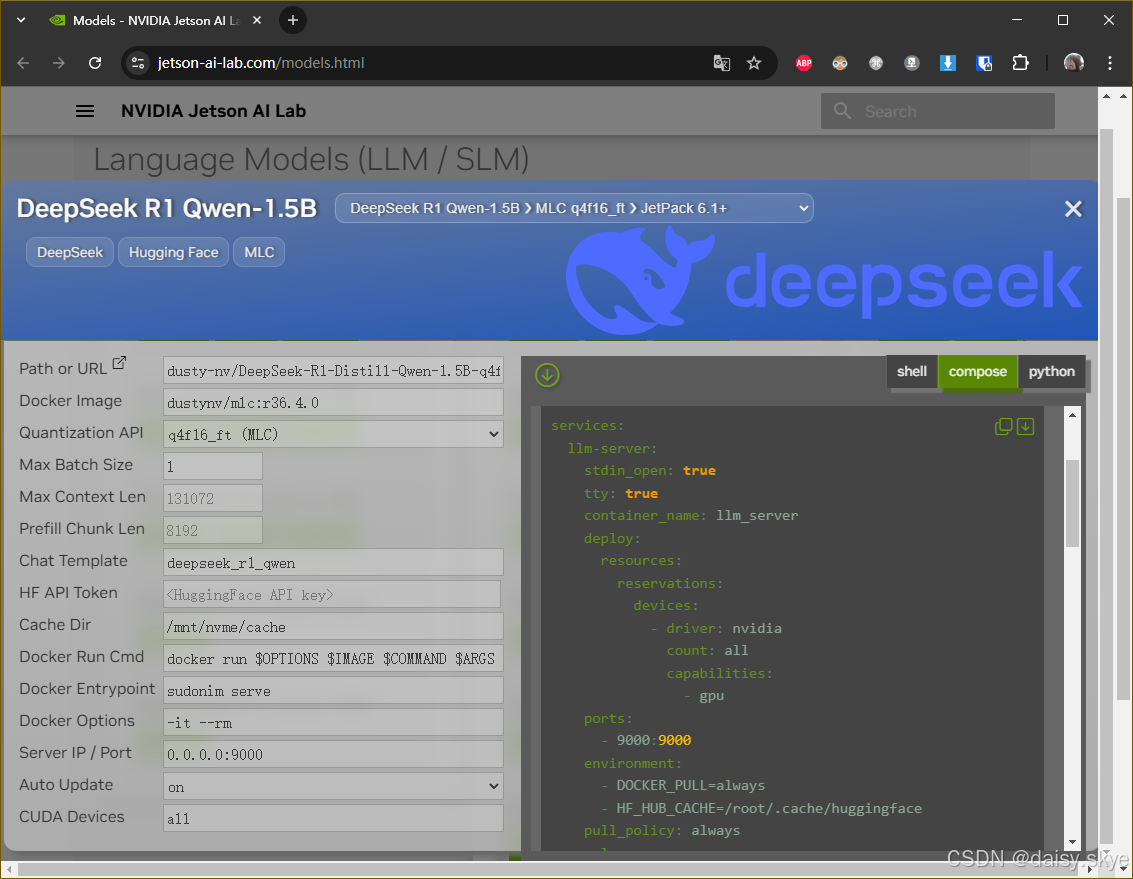Click the Hugging Face tag button
Image resolution: width=1133 pixels, height=879 pixels.
173,252
